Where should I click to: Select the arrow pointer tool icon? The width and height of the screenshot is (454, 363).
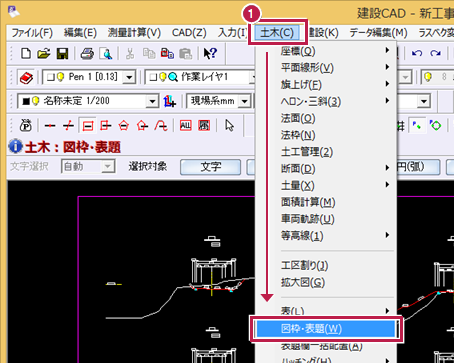point(230,126)
